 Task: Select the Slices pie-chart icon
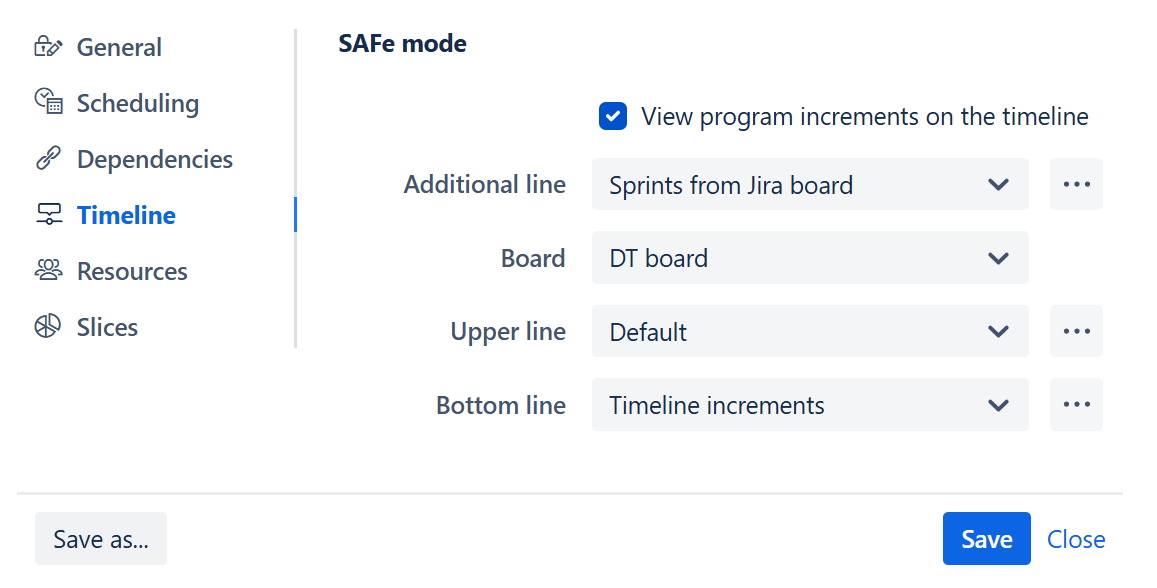pos(48,326)
